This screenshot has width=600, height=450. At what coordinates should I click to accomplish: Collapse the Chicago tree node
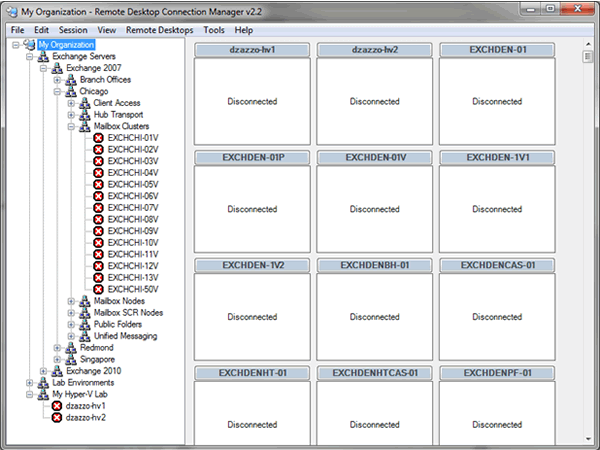point(58,91)
